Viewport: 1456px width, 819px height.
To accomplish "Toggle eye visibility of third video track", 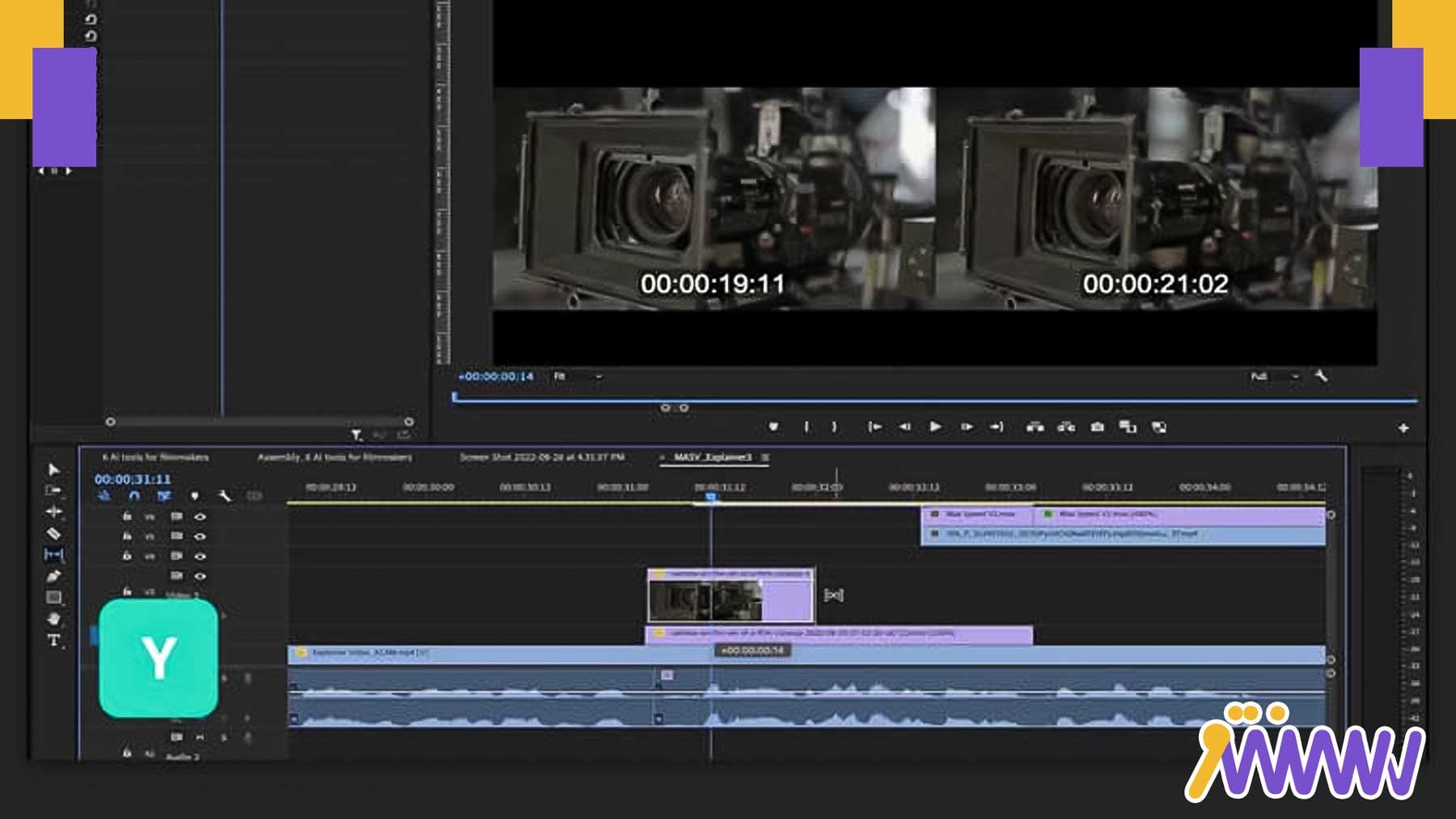I will [x=200, y=556].
